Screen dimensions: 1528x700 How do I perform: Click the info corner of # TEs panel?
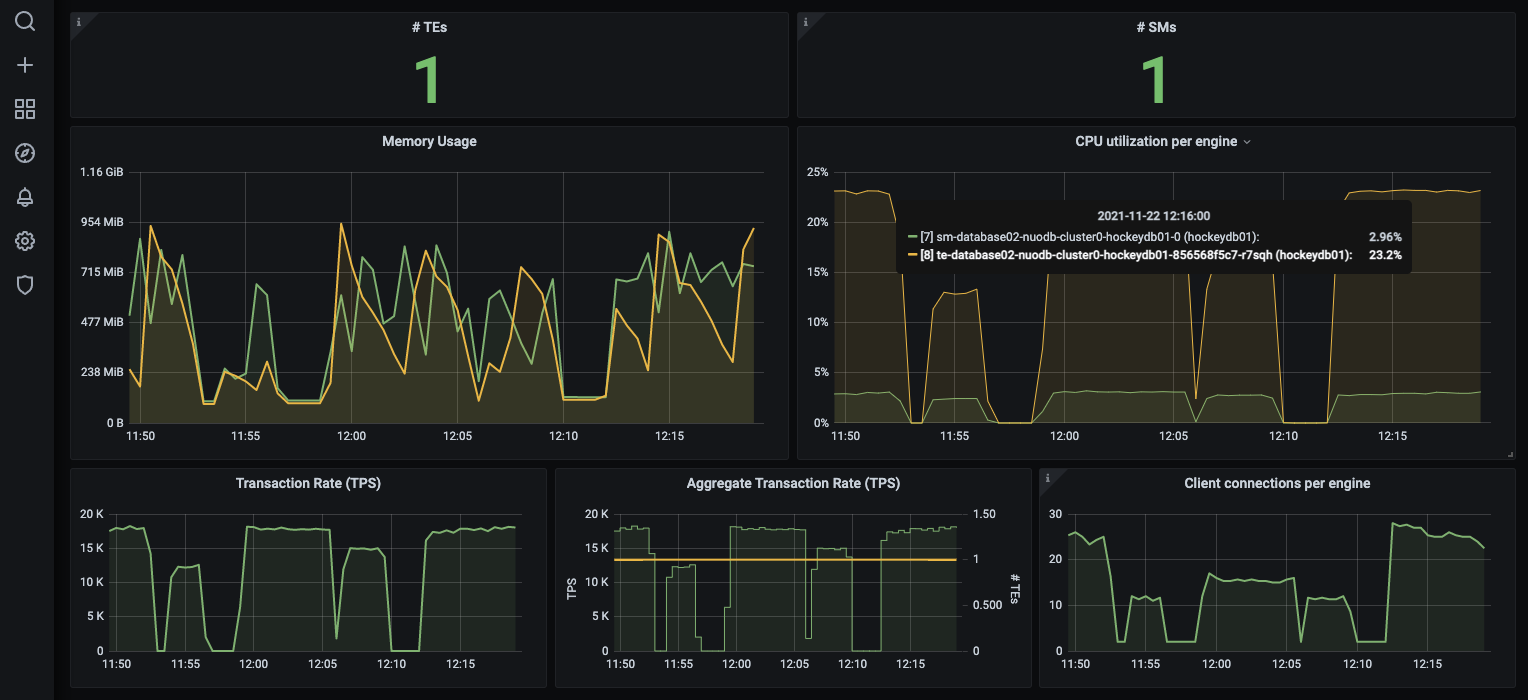click(78, 20)
